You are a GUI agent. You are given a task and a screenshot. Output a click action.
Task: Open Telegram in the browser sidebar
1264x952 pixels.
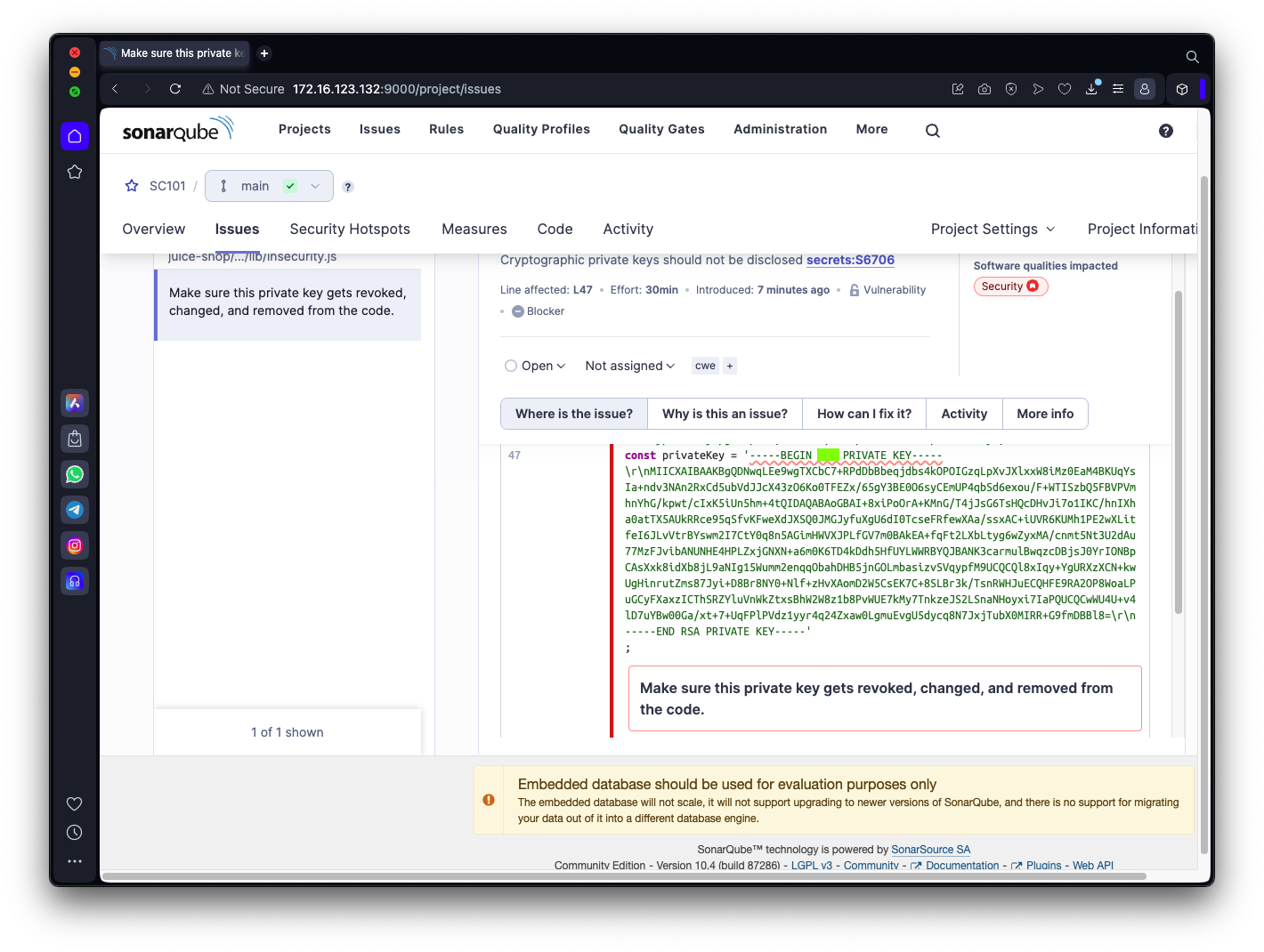coord(75,510)
